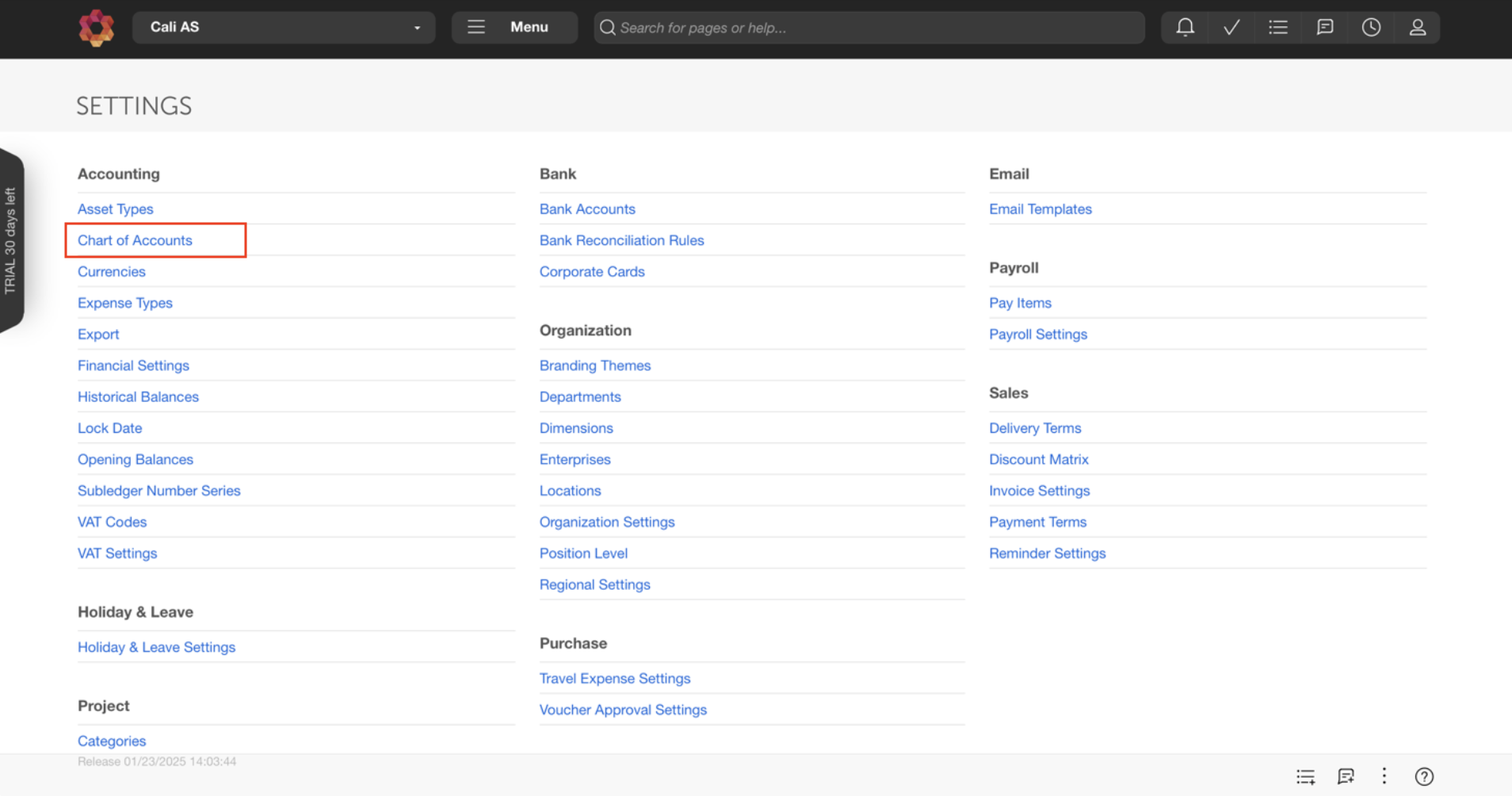The width and height of the screenshot is (1512, 796).
Task: Open Chart of Accounts link
Action: [x=135, y=240]
